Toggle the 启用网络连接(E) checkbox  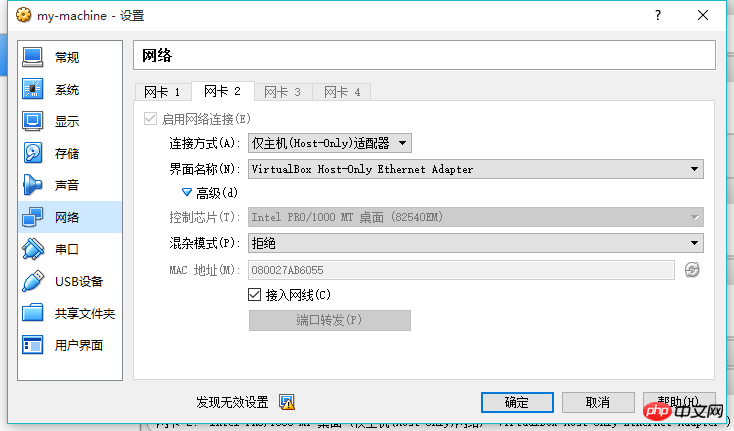pyautogui.click(x=150, y=118)
